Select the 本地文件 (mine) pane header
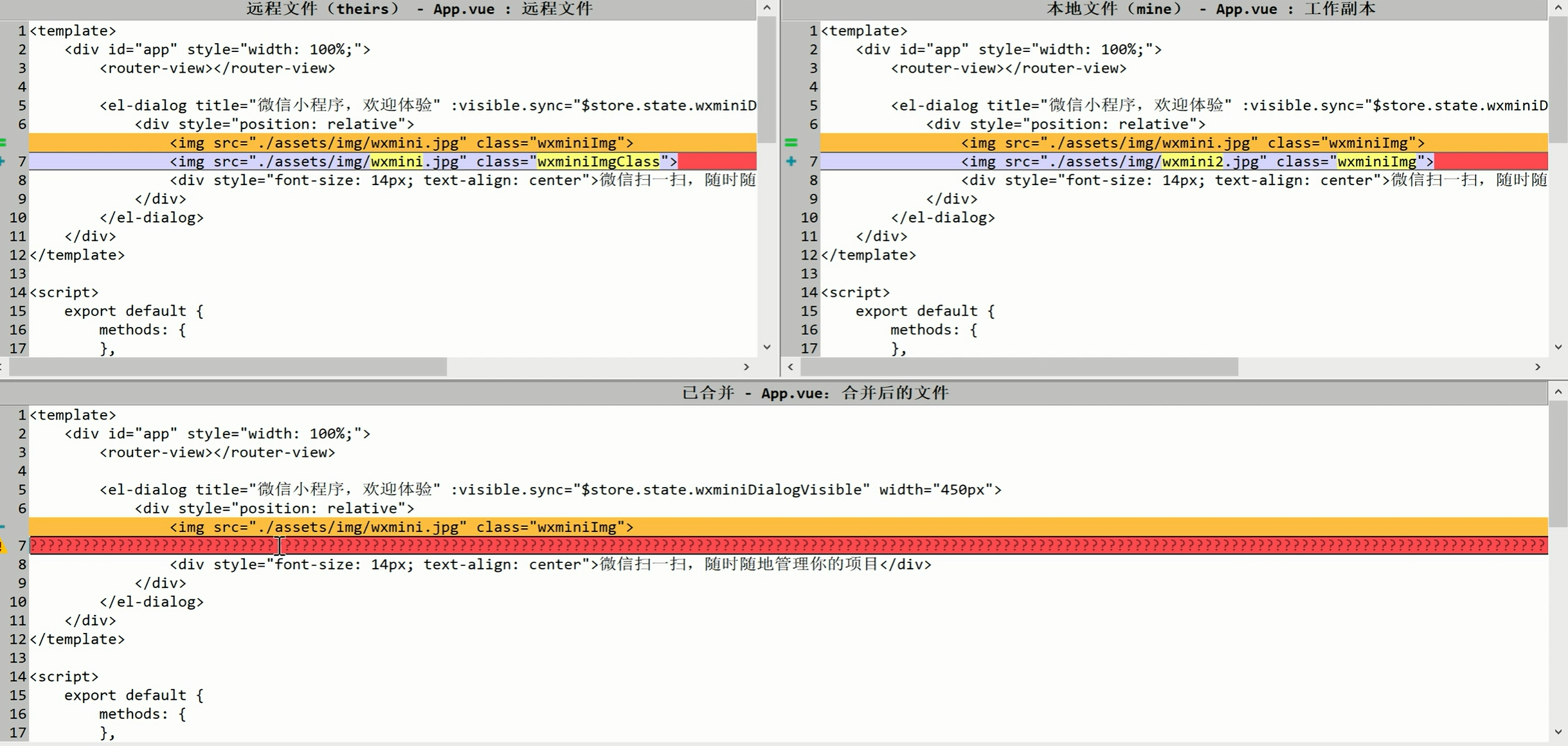Screen dimensions: 1568x746 pyautogui.click(x=1210, y=9)
